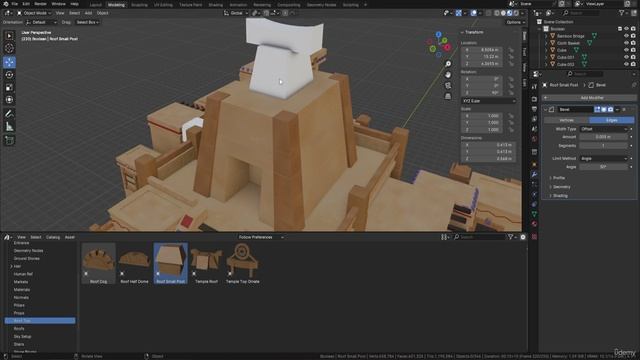Activate the Move tool

9,62
